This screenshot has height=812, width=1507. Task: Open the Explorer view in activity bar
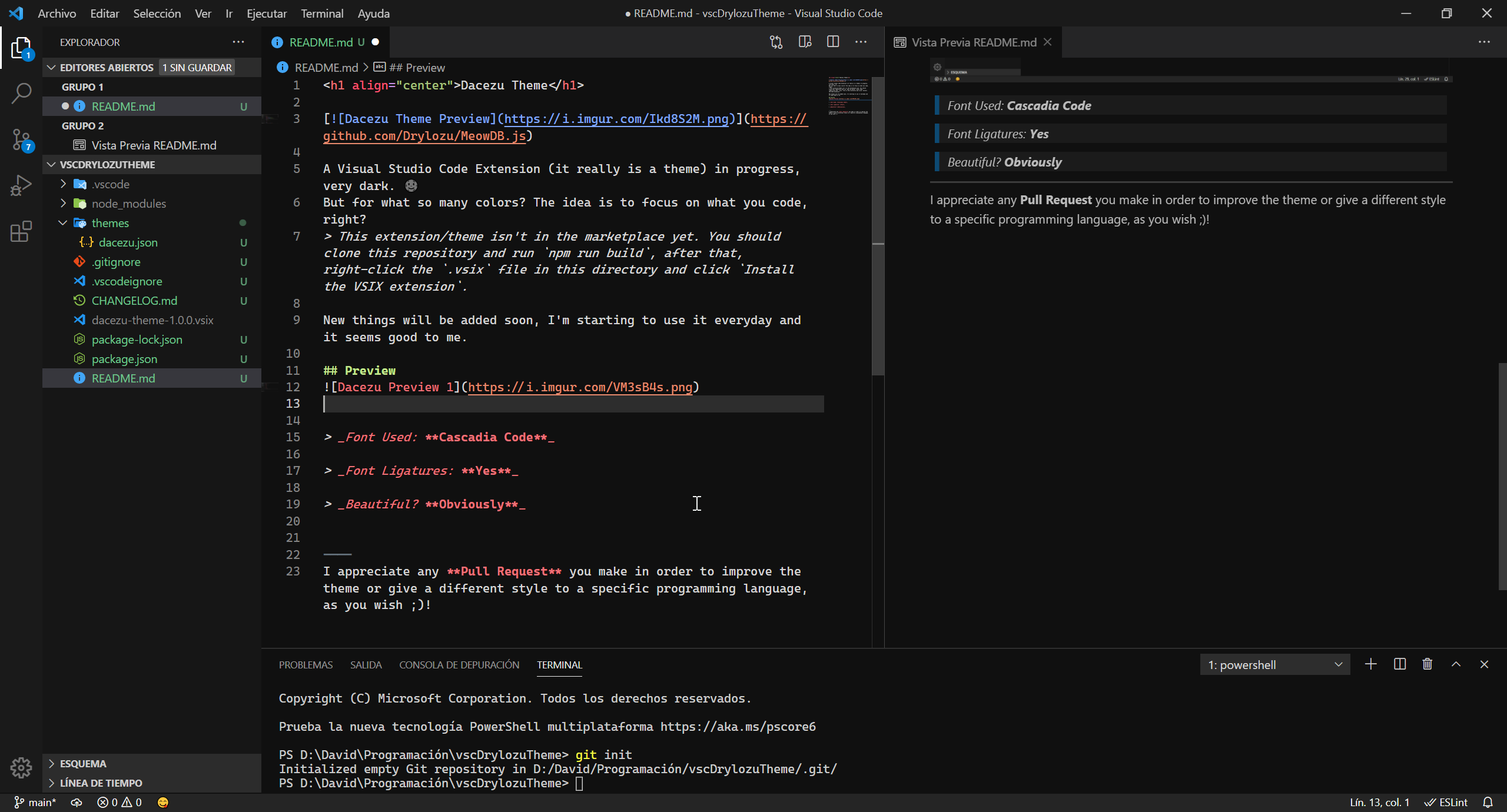21,48
